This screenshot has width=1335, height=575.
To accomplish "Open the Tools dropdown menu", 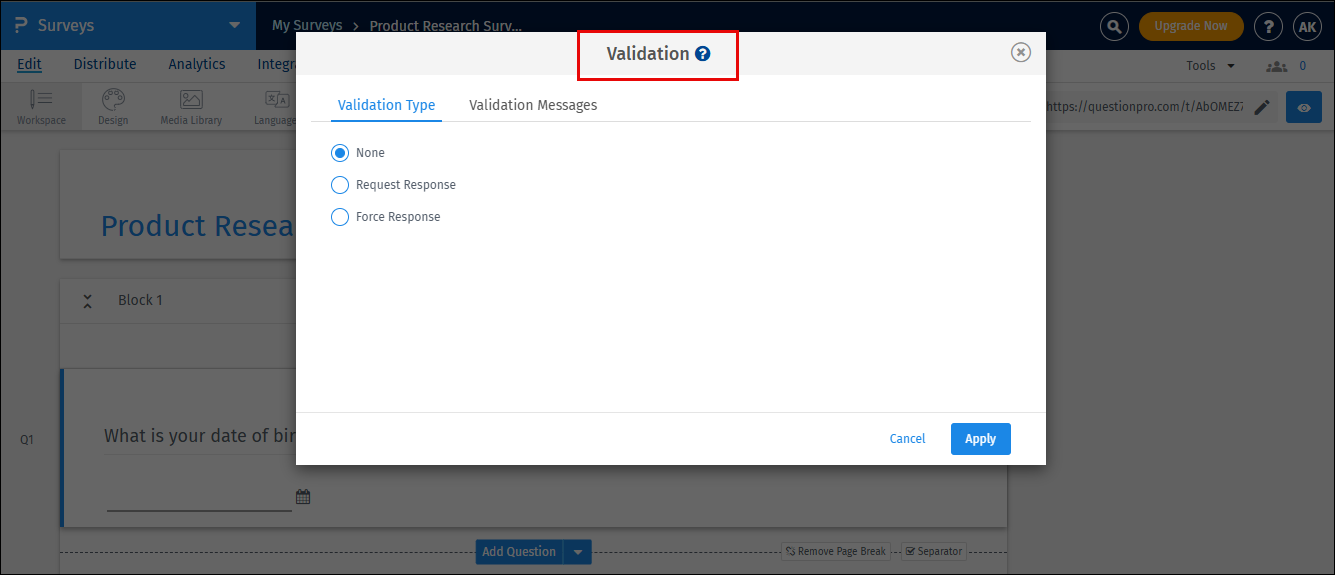I will (1210, 66).
